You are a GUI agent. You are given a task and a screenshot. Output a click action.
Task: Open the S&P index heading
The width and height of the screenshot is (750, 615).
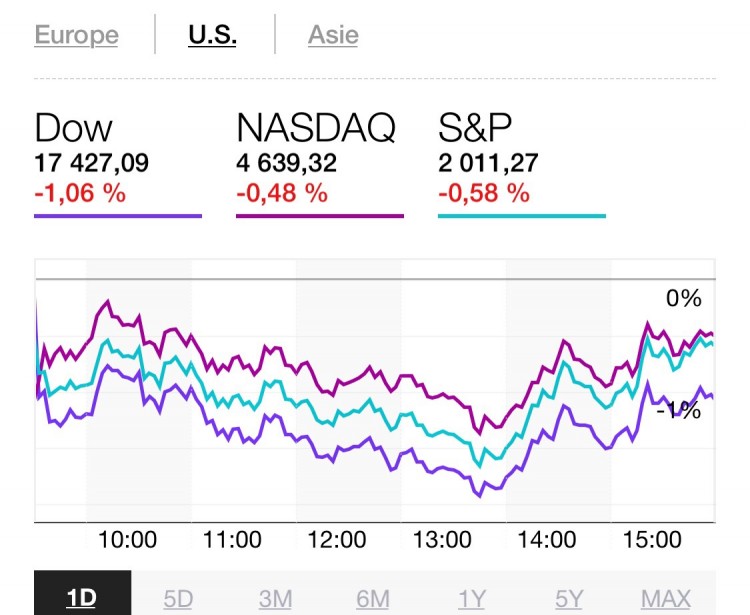475,128
